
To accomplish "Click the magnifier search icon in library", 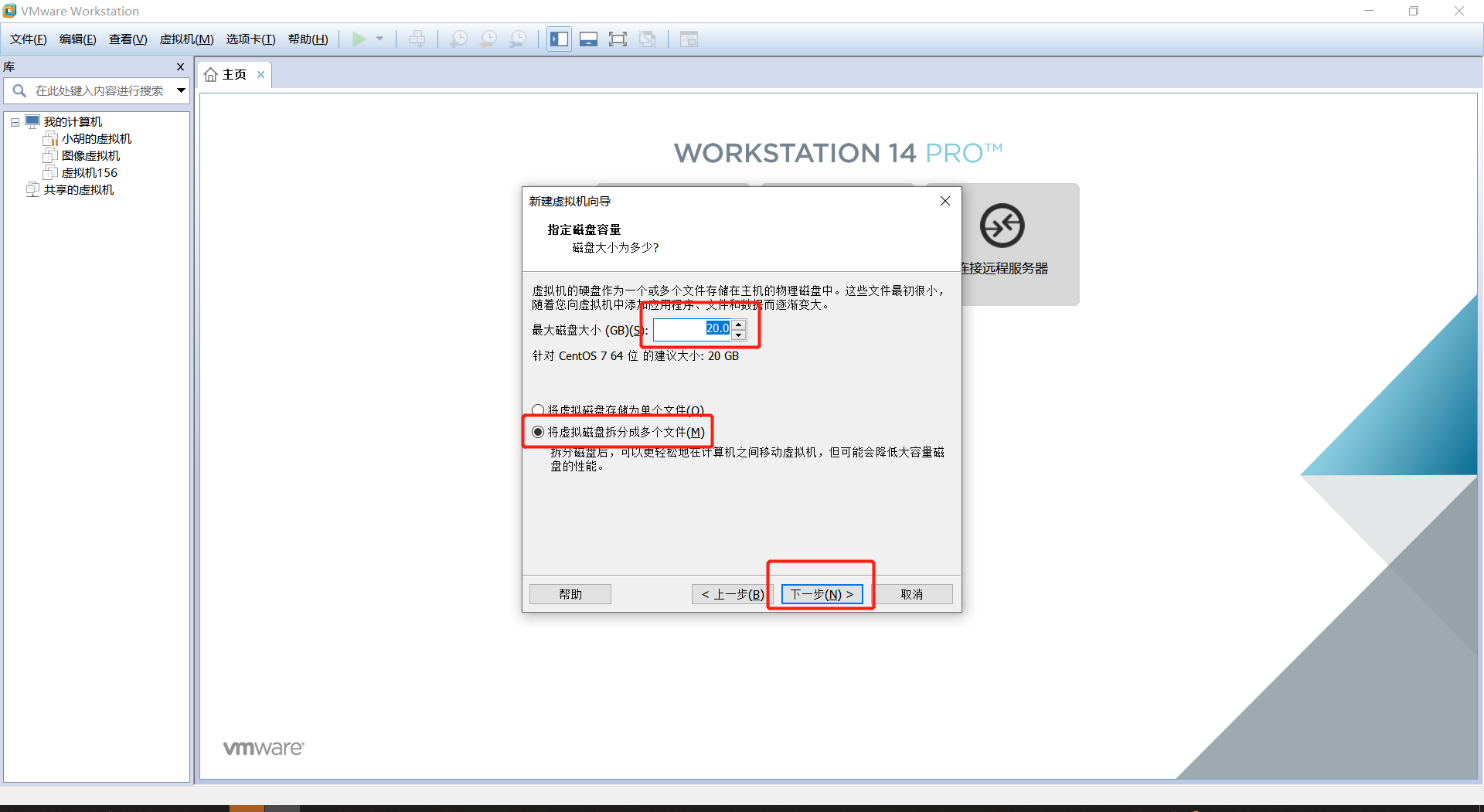I will pos(19,91).
